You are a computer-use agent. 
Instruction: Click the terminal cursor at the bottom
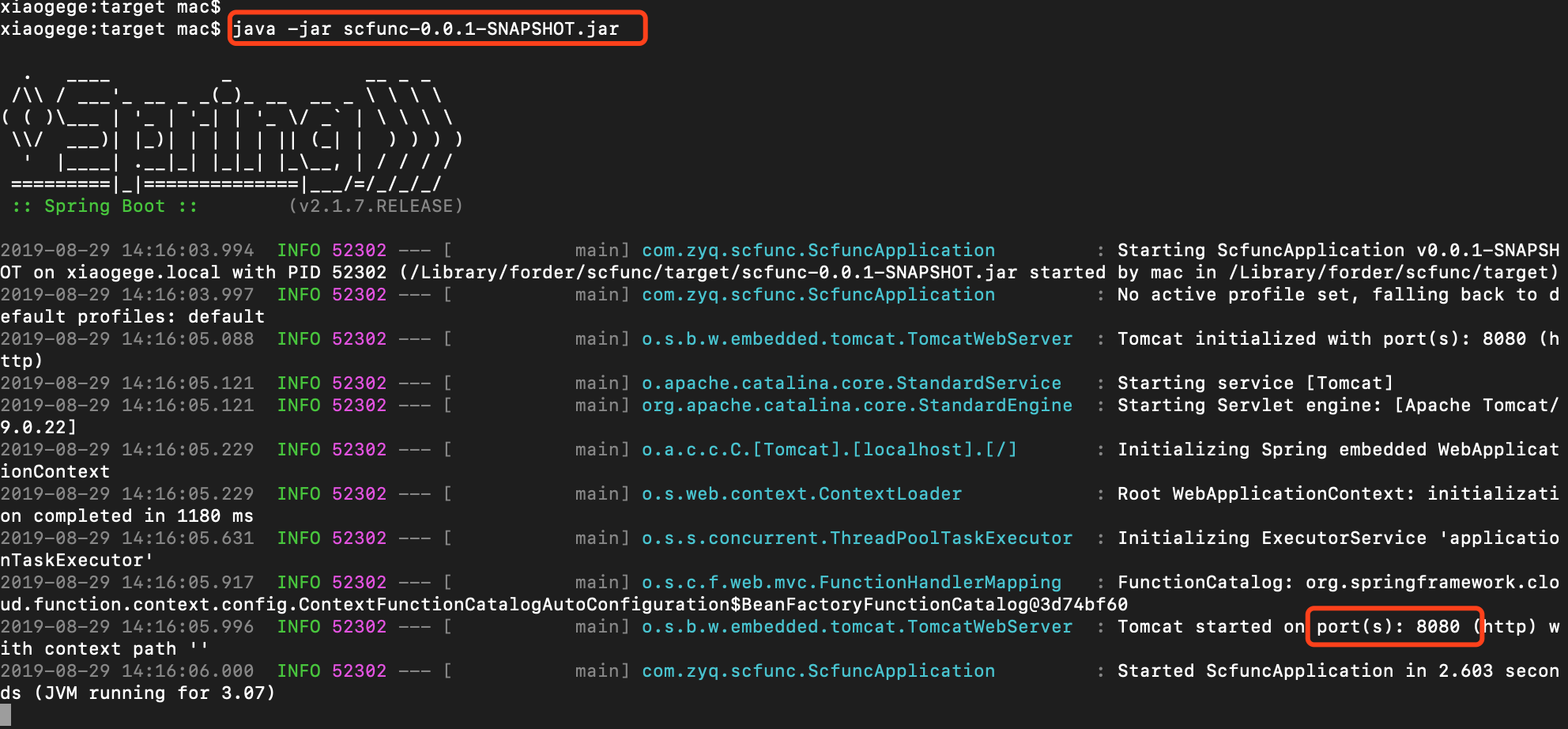pos(7,716)
